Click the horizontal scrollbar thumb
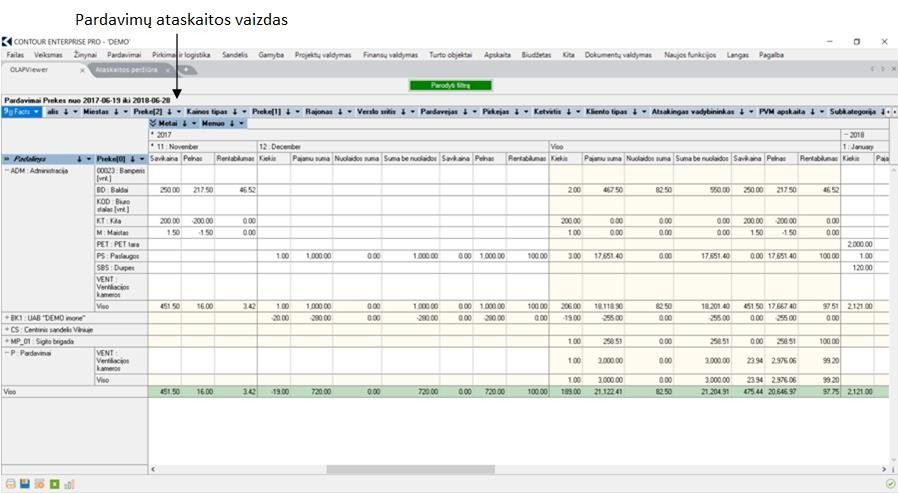 click(410, 469)
